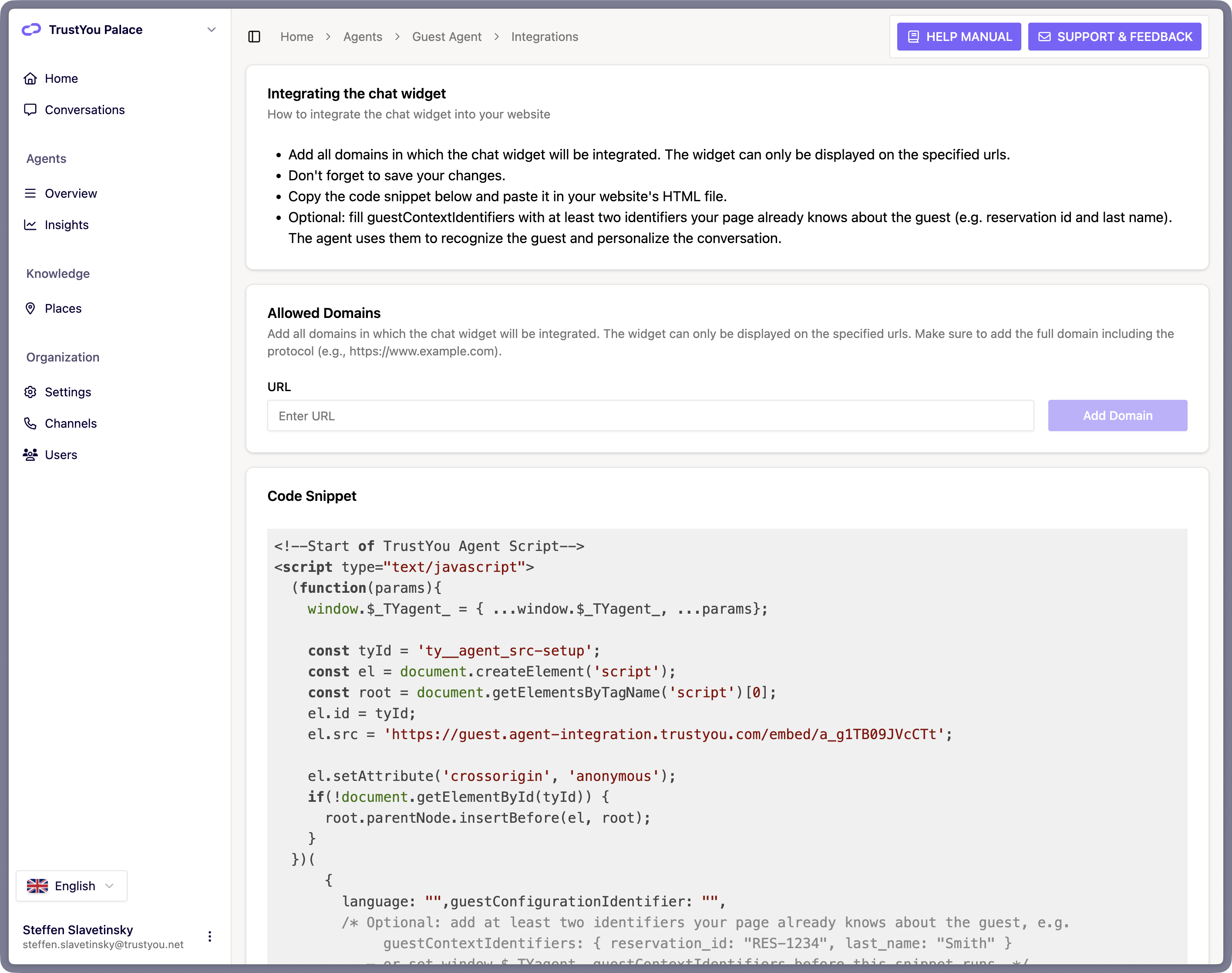The image size is (1232, 973).
Task: Expand the TrustYou Palace organization switcher chevron
Action: [x=211, y=30]
